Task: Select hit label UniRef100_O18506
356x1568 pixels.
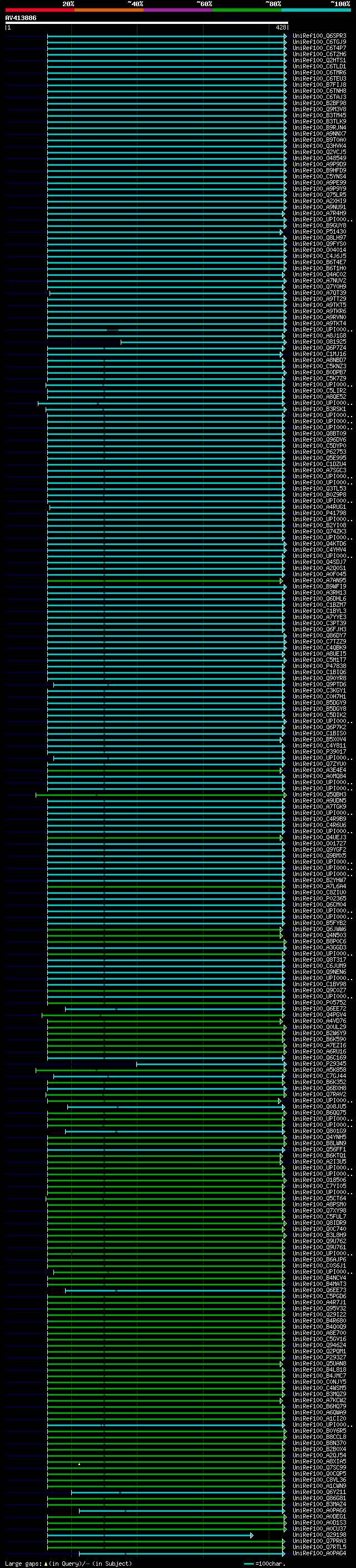Action: [x=319, y=1180]
